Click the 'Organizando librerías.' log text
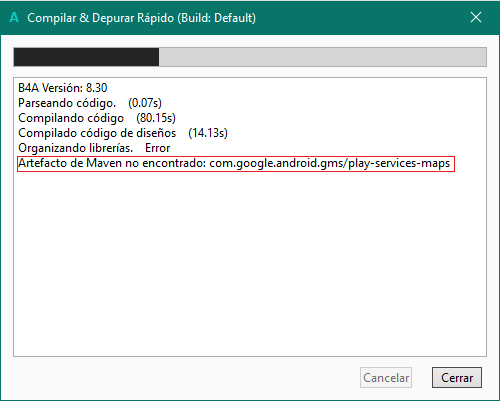Viewport: 500px width, 401px height. (75, 148)
